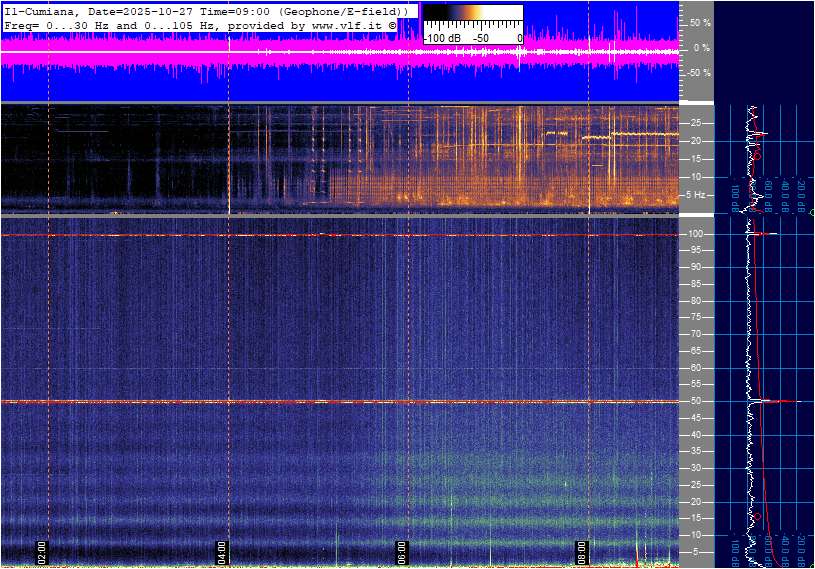The height and width of the screenshot is (569, 815).
Task: Click the 25 Hz tick on upper geophone axis
Action: click(698, 123)
